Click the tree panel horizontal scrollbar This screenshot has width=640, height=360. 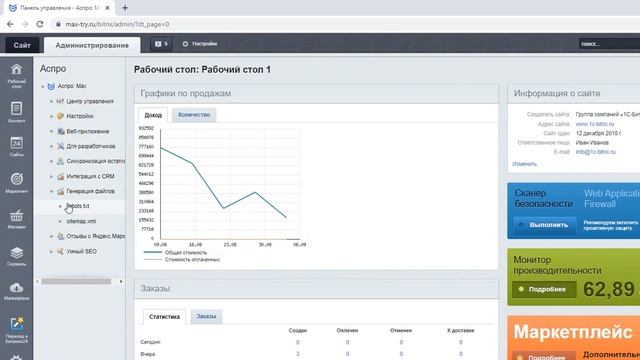76,281
